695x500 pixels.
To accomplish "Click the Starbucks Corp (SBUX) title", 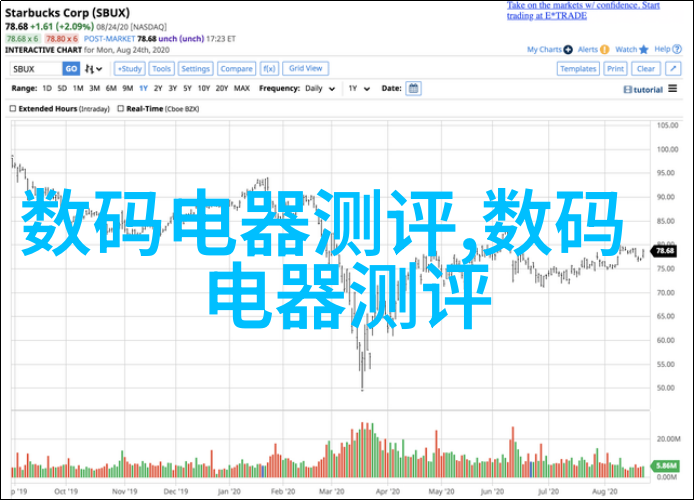I will (67, 13).
